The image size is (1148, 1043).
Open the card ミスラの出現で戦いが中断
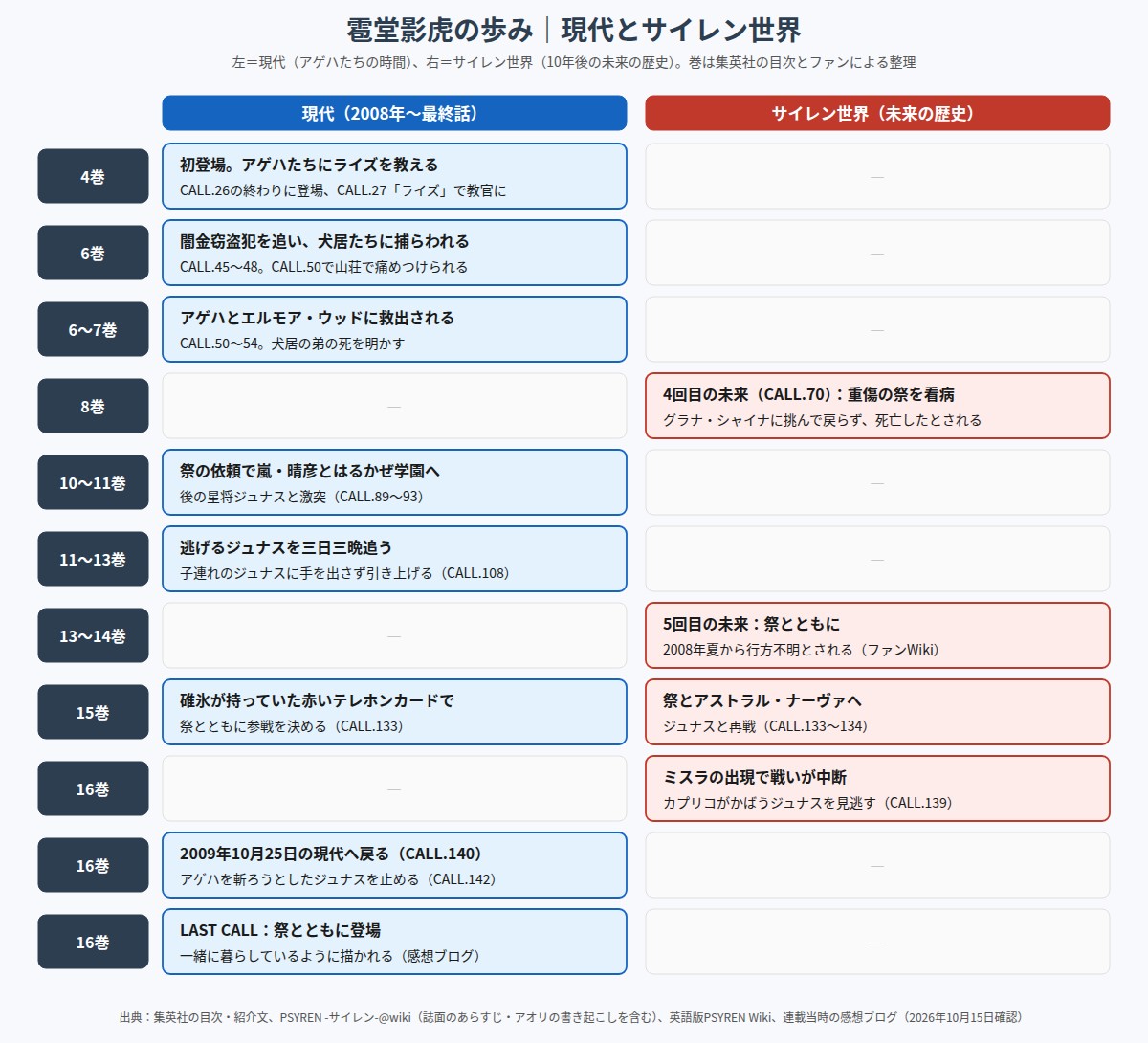(877, 788)
